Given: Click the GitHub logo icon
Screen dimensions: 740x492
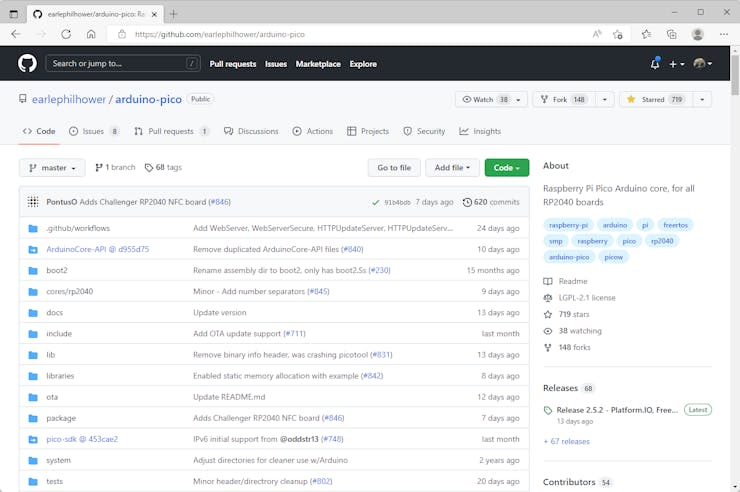Looking at the screenshot, I should click(27, 63).
